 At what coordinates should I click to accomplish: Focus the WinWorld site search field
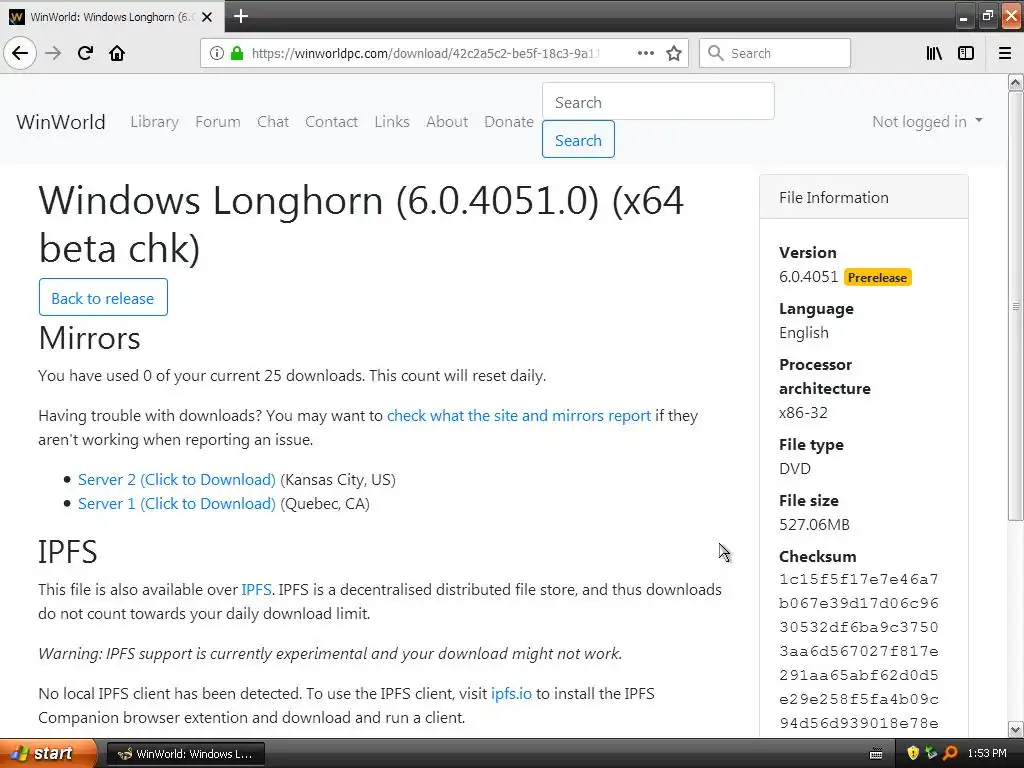click(x=658, y=101)
